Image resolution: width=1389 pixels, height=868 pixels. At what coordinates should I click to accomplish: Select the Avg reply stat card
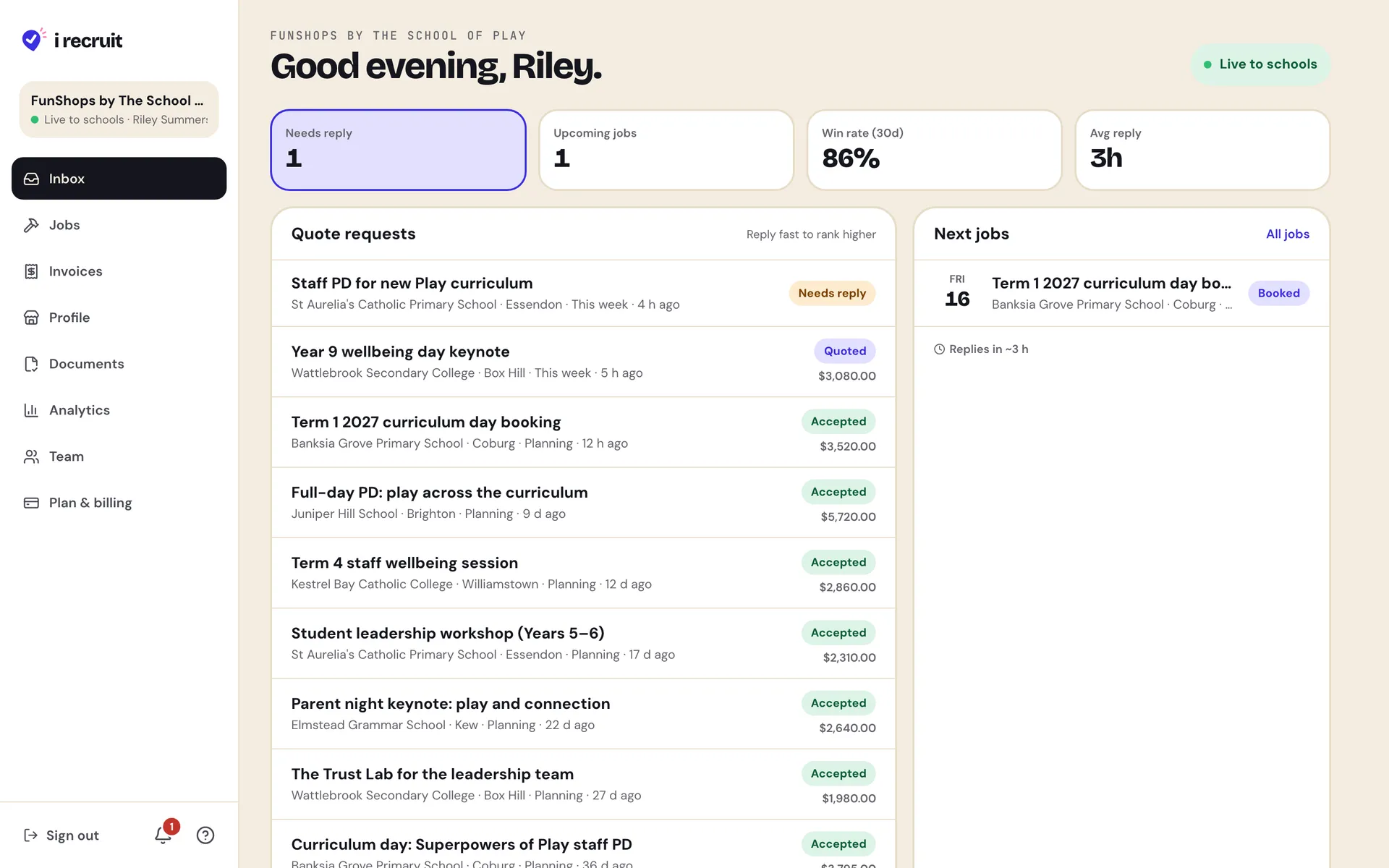coord(1202,150)
